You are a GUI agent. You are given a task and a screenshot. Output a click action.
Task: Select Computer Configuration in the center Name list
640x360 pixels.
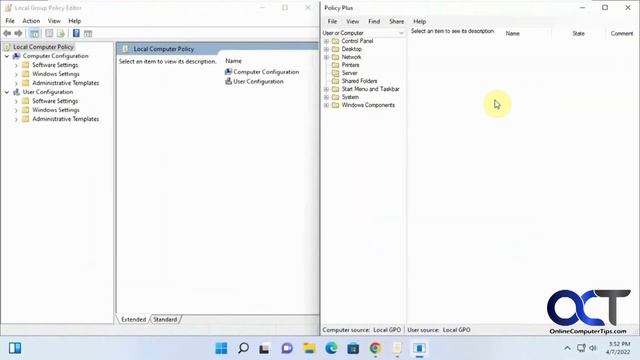point(262,72)
